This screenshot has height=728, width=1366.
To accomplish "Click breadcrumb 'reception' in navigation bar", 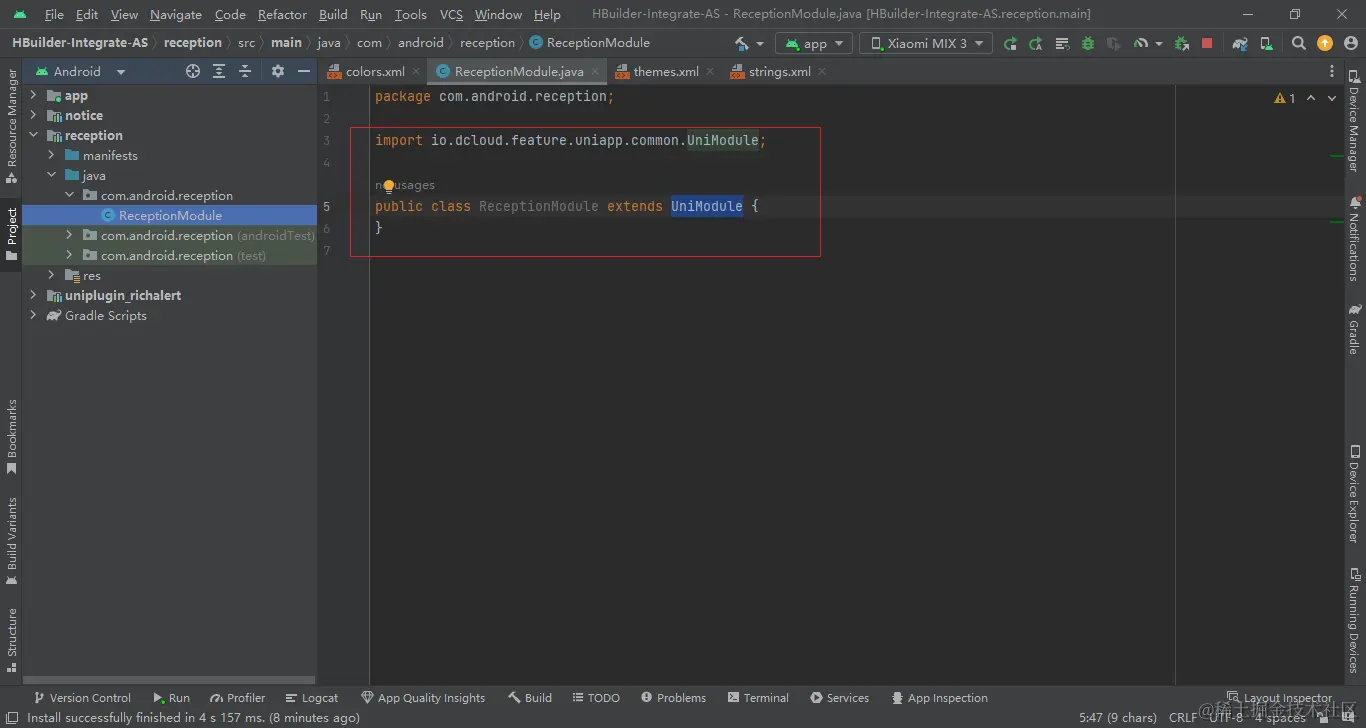I will 193,43.
